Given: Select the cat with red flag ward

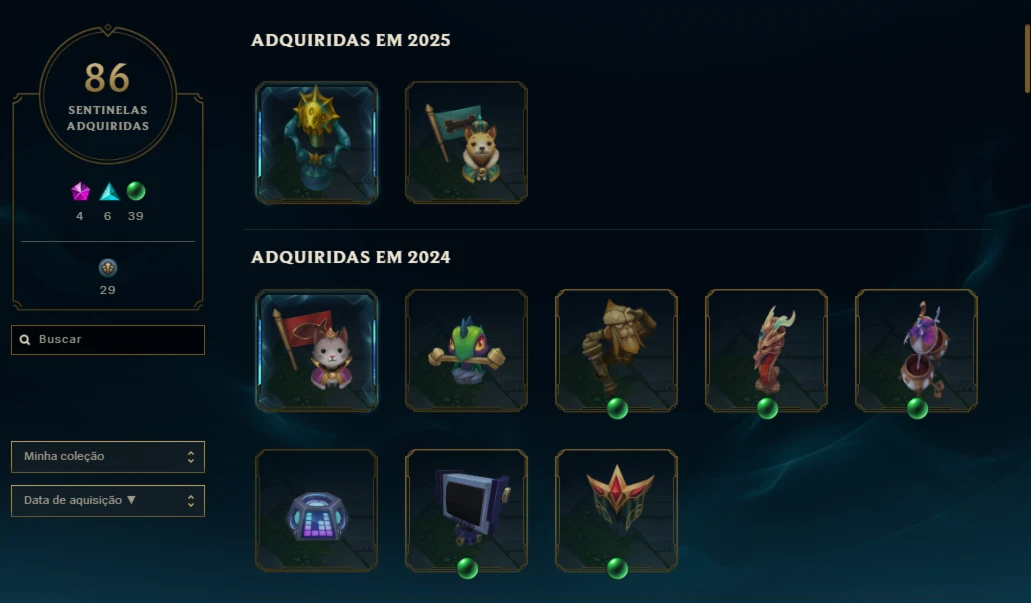Looking at the screenshot, I should [x=316, y=350].
